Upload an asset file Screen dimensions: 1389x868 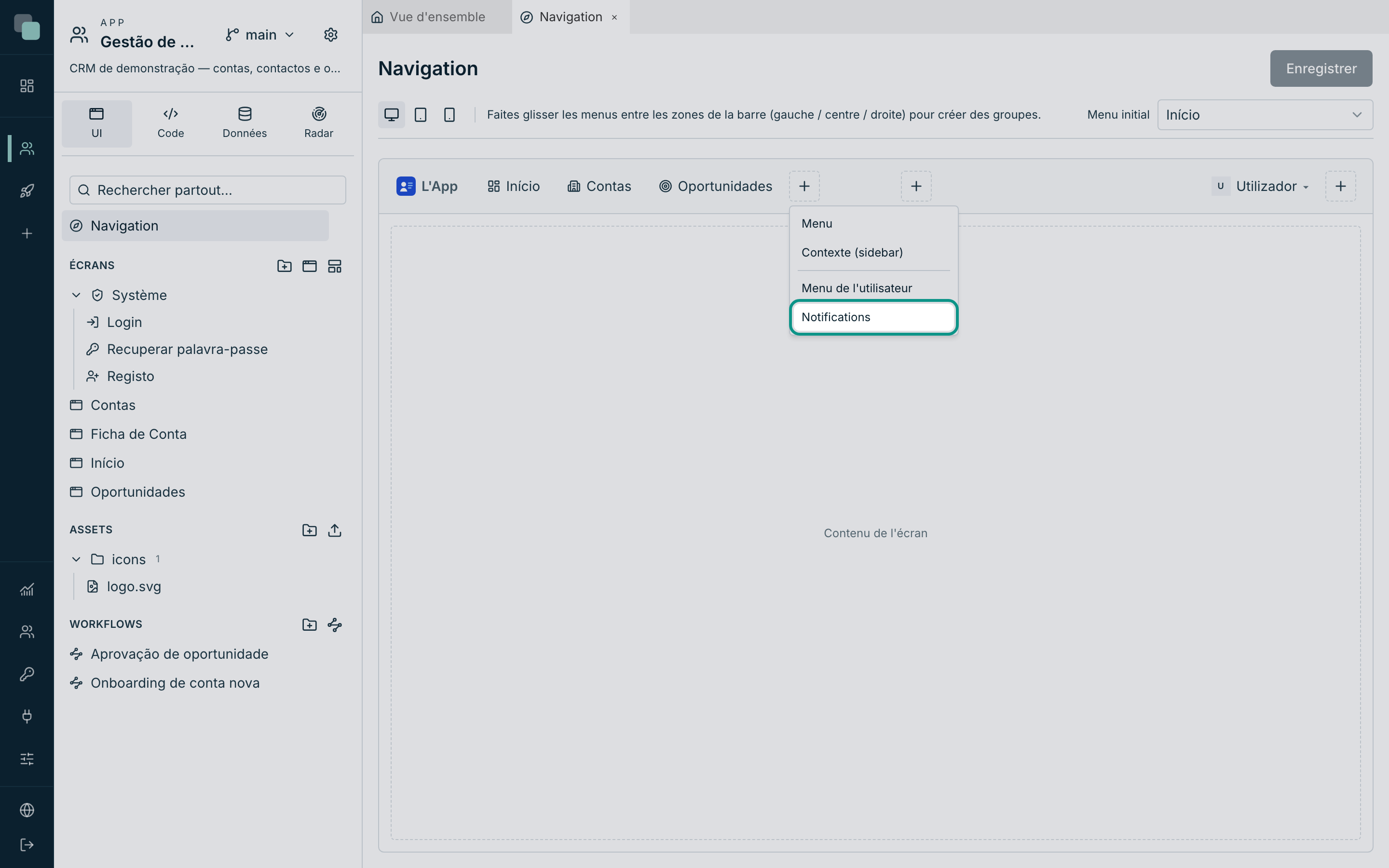335,530
